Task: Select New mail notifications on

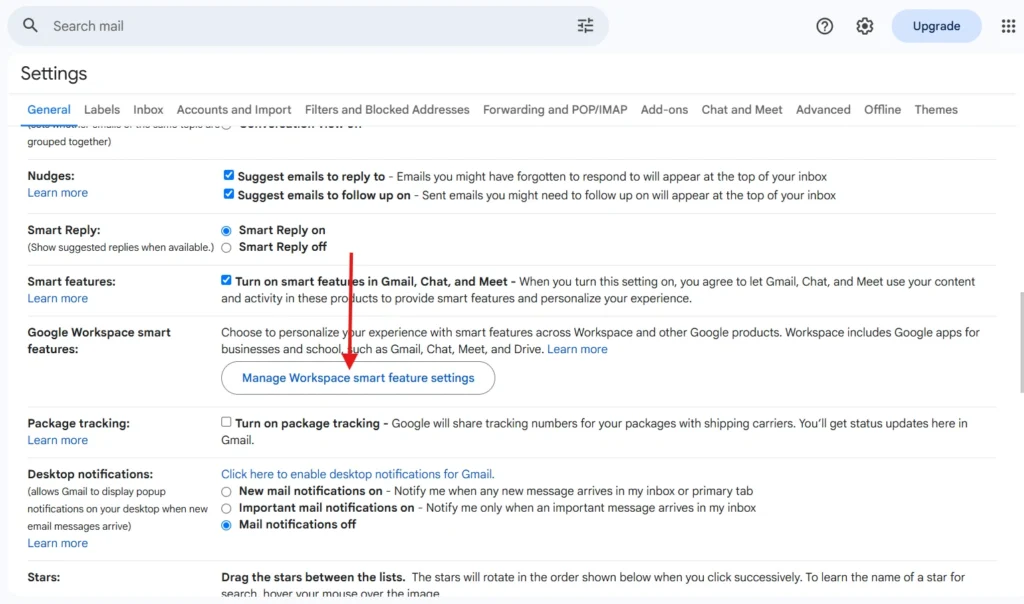Action: coord(226,492)
